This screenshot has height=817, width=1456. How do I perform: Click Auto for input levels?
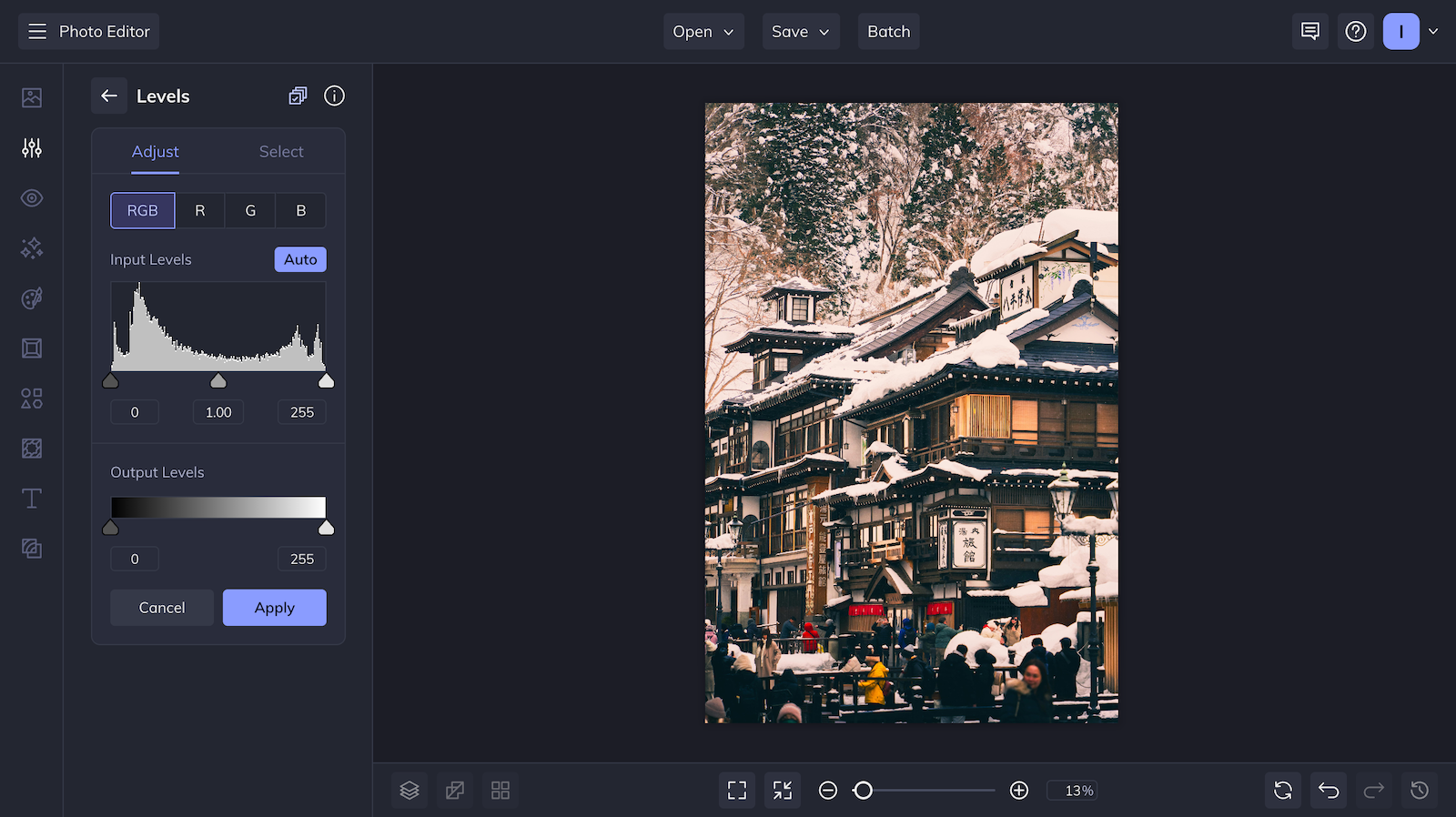click(300, 259)
